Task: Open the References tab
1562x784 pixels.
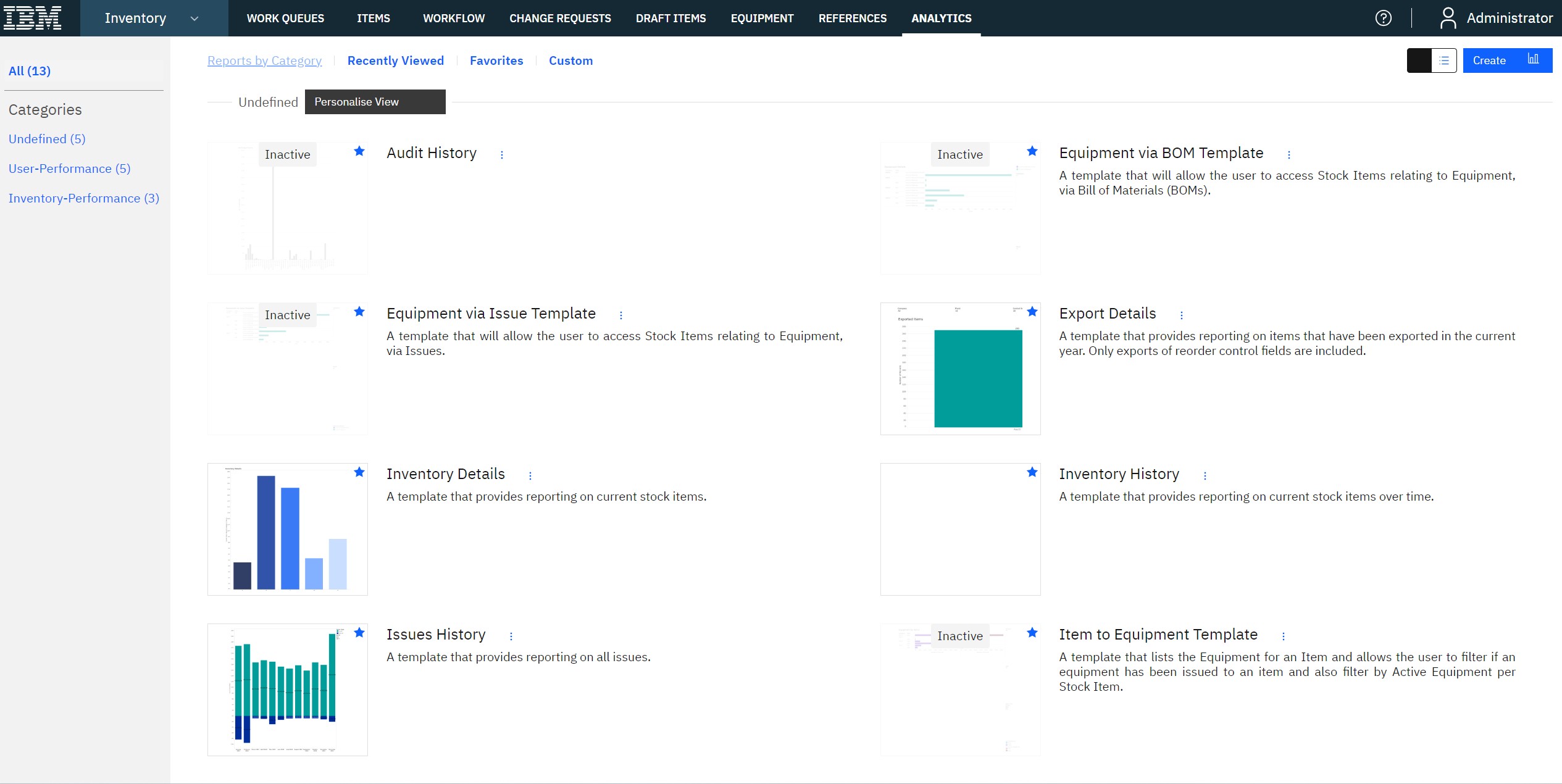Action: [x=852, y=19]
